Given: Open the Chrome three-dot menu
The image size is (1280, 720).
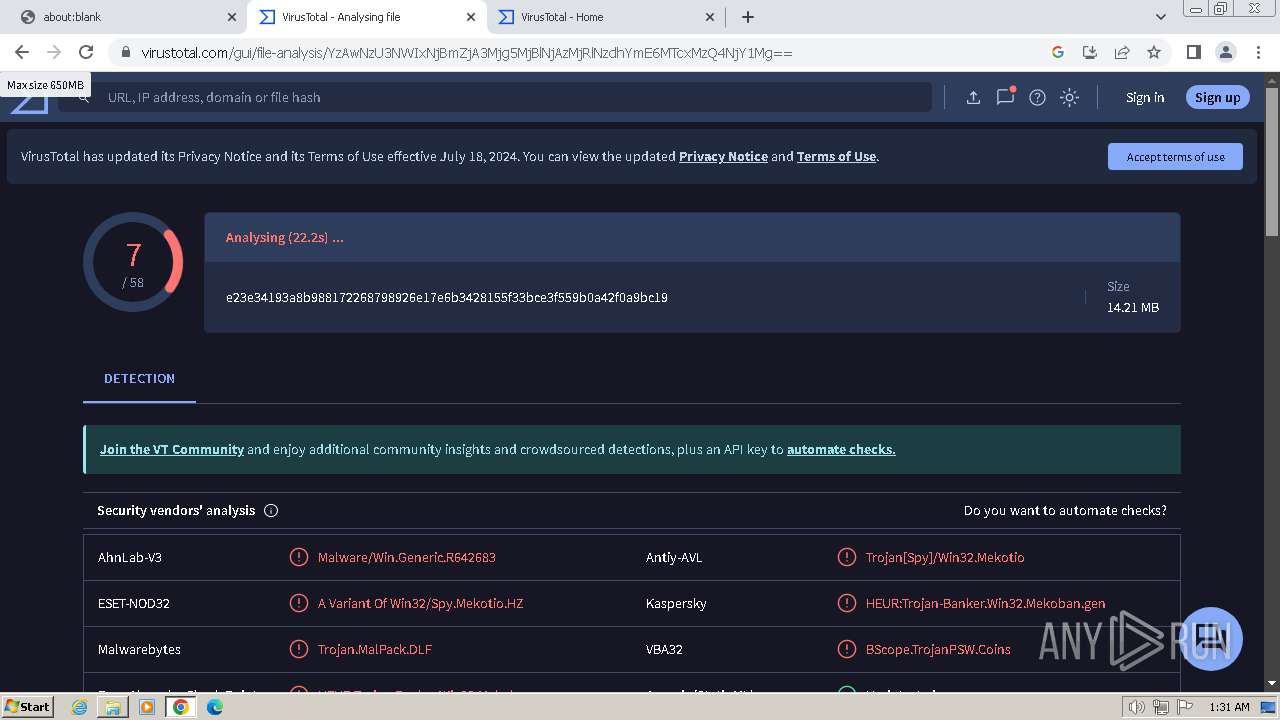Looking at the screenshot, I should pyautogui.click(x=1257, y=52).
